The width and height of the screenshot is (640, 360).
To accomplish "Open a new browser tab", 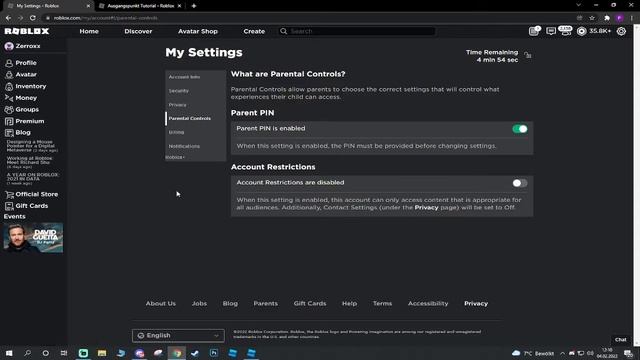I will click(194, 6).
